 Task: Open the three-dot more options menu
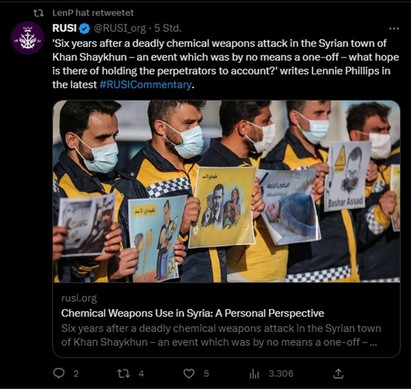coord(394,29)
